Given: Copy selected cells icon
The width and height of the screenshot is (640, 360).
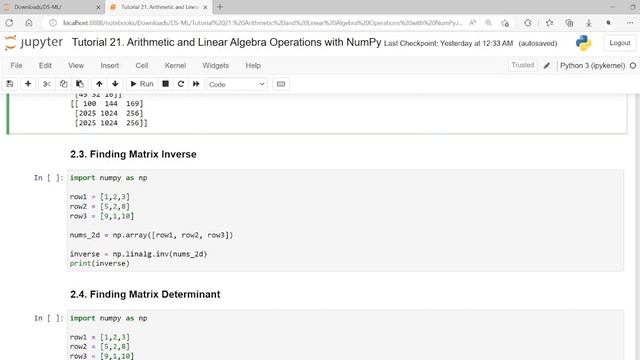Looking at the screenshot, I should click(63, 84).
